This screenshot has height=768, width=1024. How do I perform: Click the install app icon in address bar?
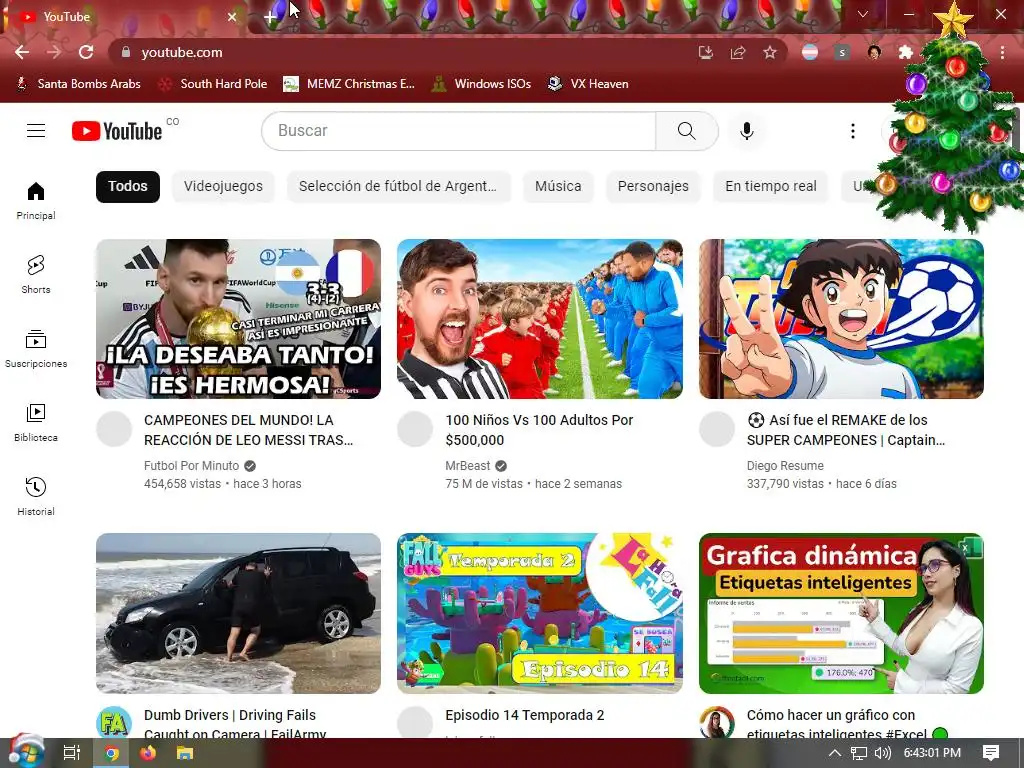tap(706, 52)
